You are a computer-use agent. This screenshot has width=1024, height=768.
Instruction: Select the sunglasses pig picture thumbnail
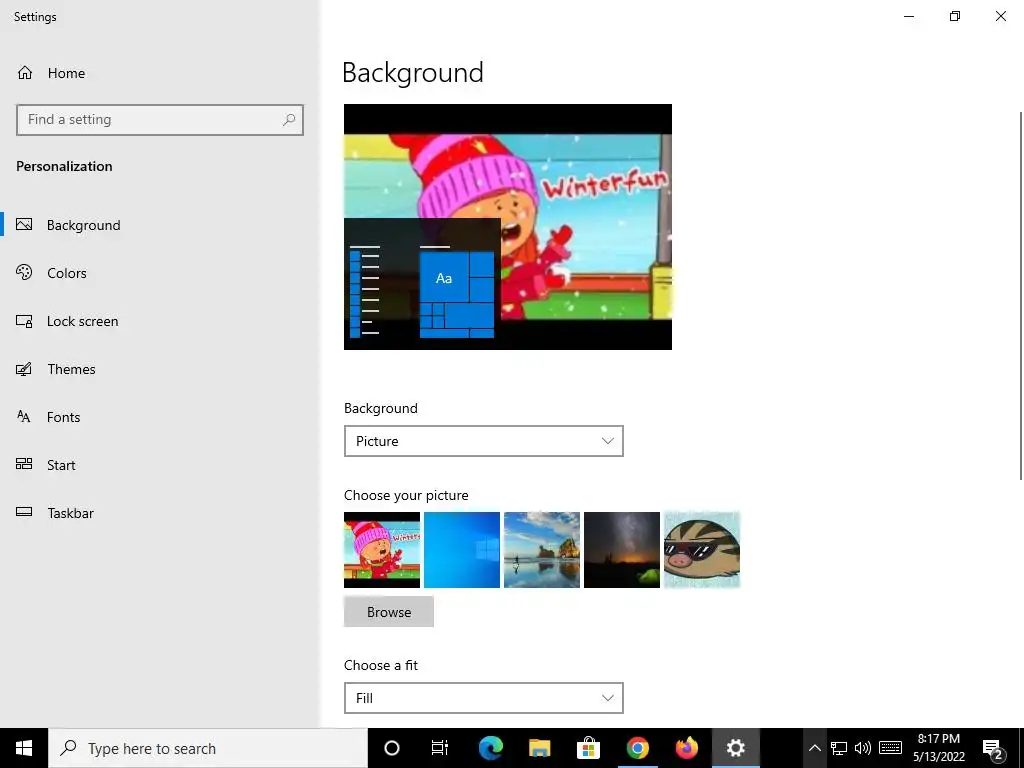pos(702,550)
